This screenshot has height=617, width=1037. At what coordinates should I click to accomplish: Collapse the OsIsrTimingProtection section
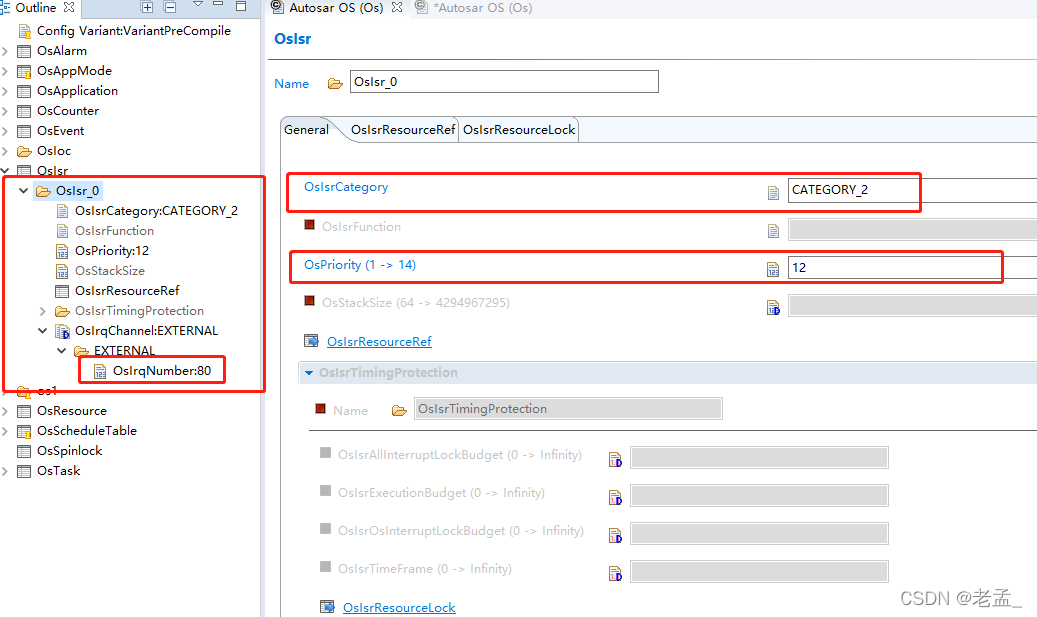pyautogui.click(x=309, y=373)
